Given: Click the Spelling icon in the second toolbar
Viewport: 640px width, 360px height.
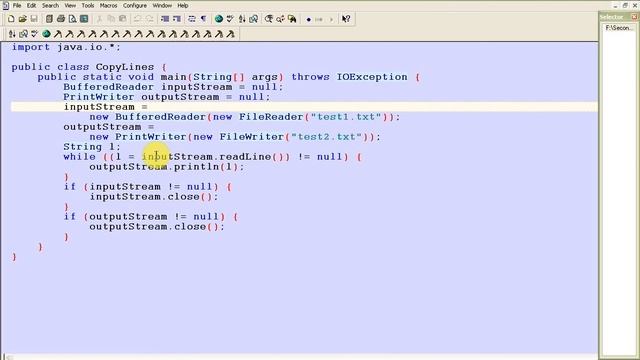Looking at the screenshot, I should (35, 34).
